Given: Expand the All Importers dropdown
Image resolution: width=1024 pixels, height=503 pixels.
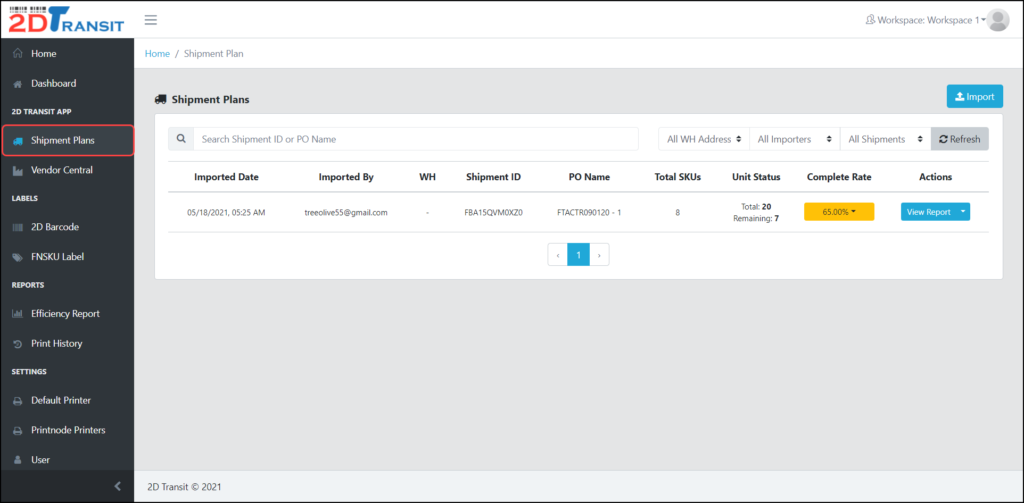Looking at the screenshot, I should 795,139.
